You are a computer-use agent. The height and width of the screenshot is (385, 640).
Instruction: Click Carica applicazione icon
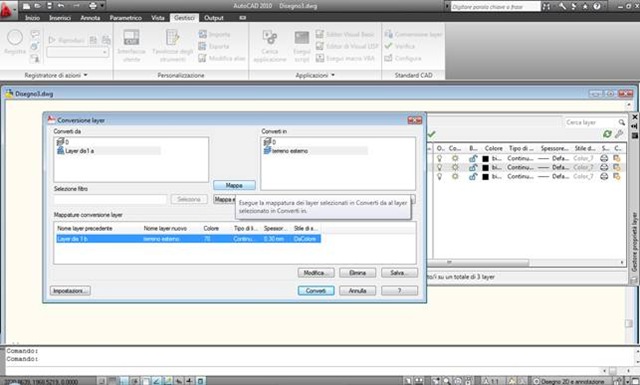click(x=270, y=38)
